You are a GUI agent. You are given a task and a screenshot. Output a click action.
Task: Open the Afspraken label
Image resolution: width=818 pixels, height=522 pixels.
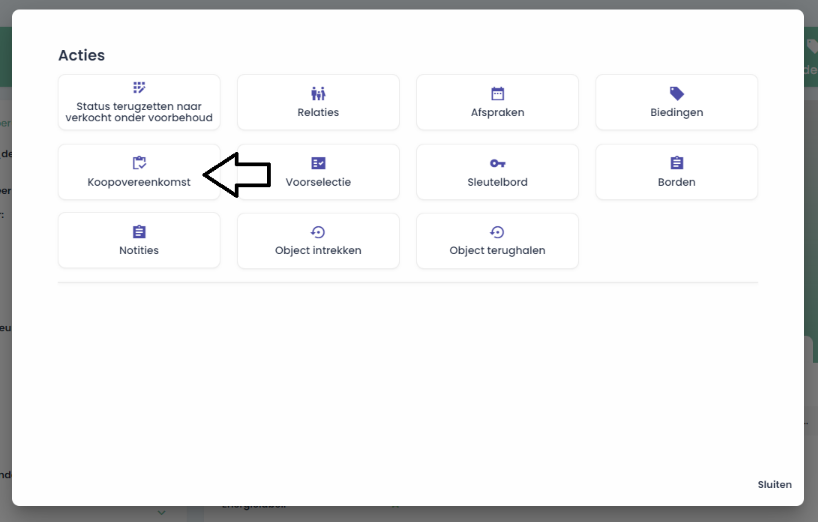tap(498, 113)
